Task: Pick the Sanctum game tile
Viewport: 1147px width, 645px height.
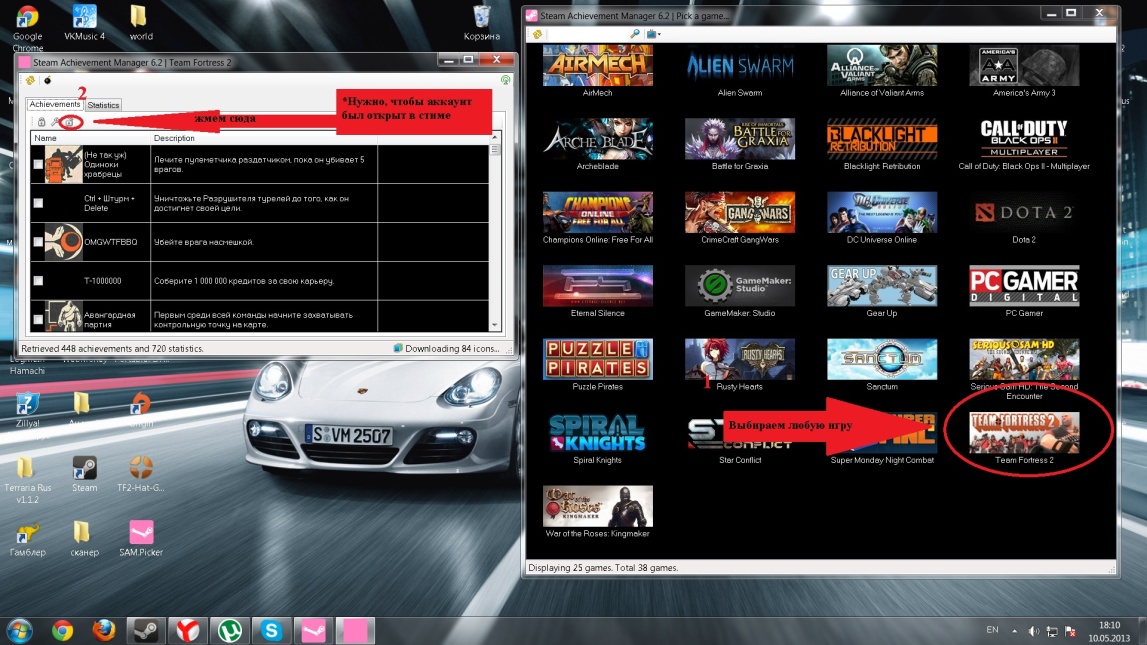Action: pyautogui.click(x=881, y=359)
